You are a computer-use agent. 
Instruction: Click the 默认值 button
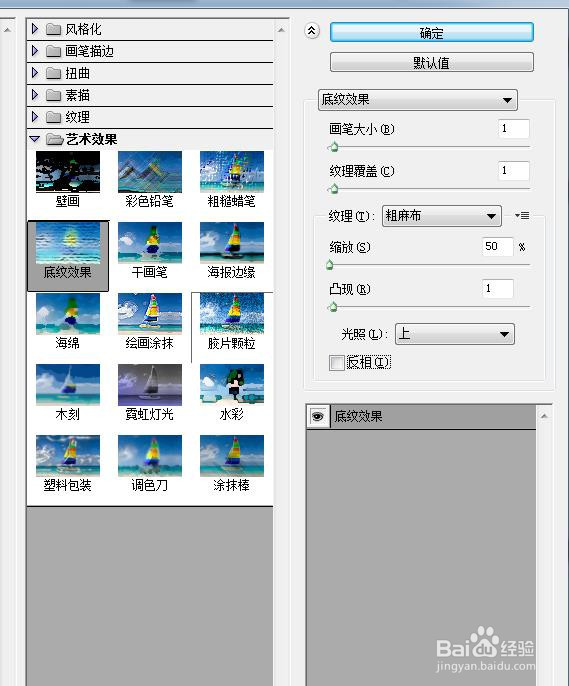click(x=432, y=63)
